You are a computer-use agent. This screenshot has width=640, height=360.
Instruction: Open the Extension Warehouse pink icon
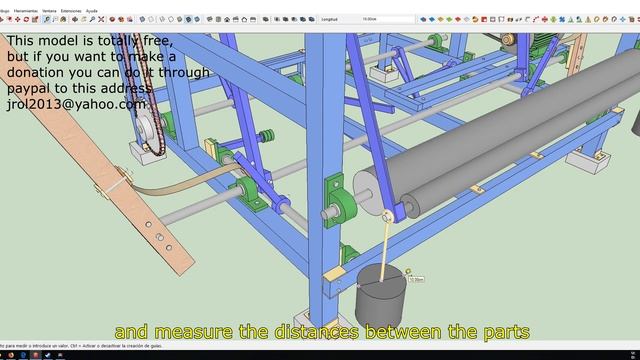(130, 19)
